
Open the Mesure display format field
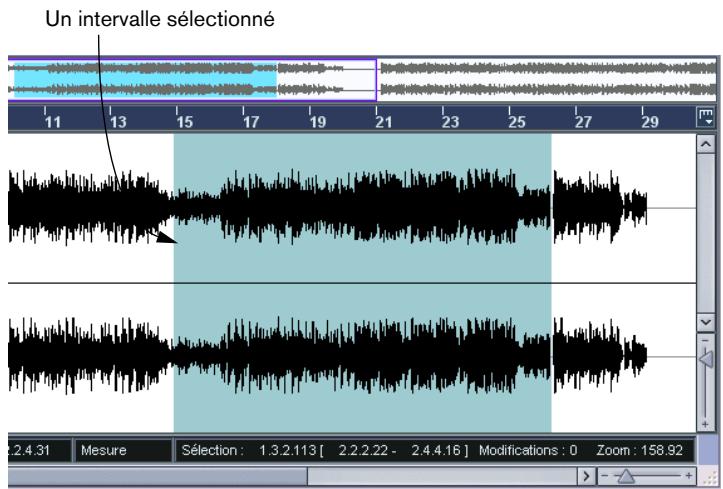point(123,450)
